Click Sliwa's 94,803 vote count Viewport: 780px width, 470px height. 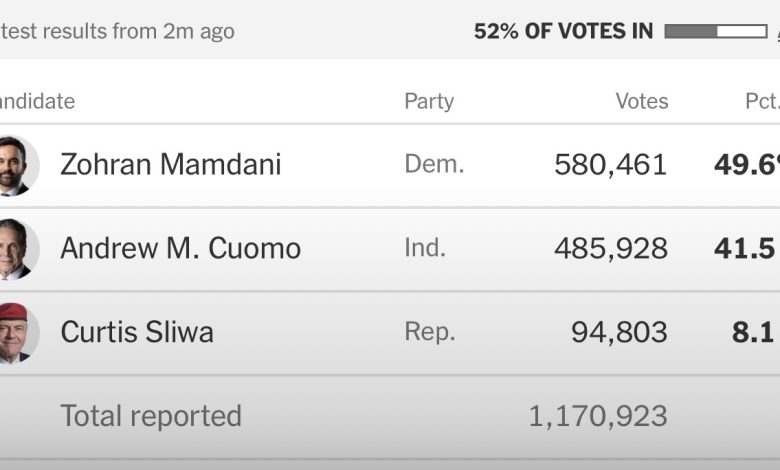pos(619,332)
